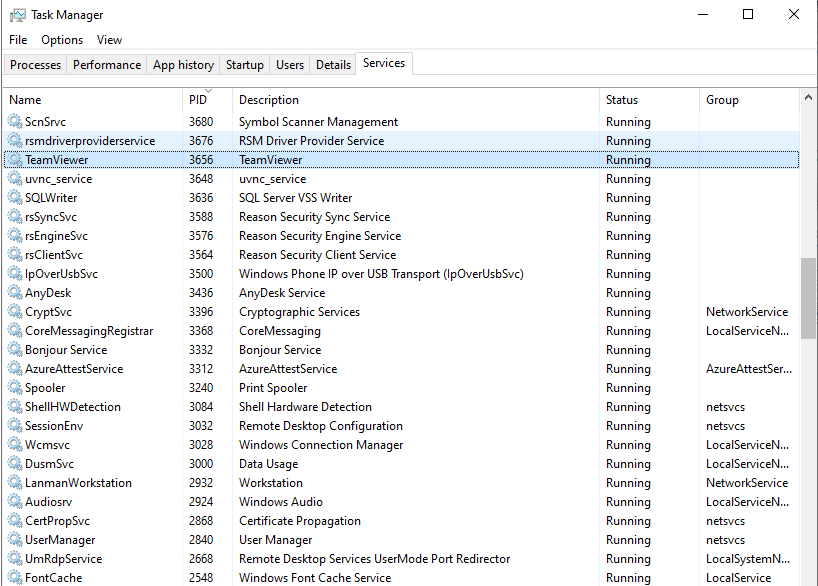
Task: Select 'Remote Desktop Configuration' description
Action: click(320, 426)
